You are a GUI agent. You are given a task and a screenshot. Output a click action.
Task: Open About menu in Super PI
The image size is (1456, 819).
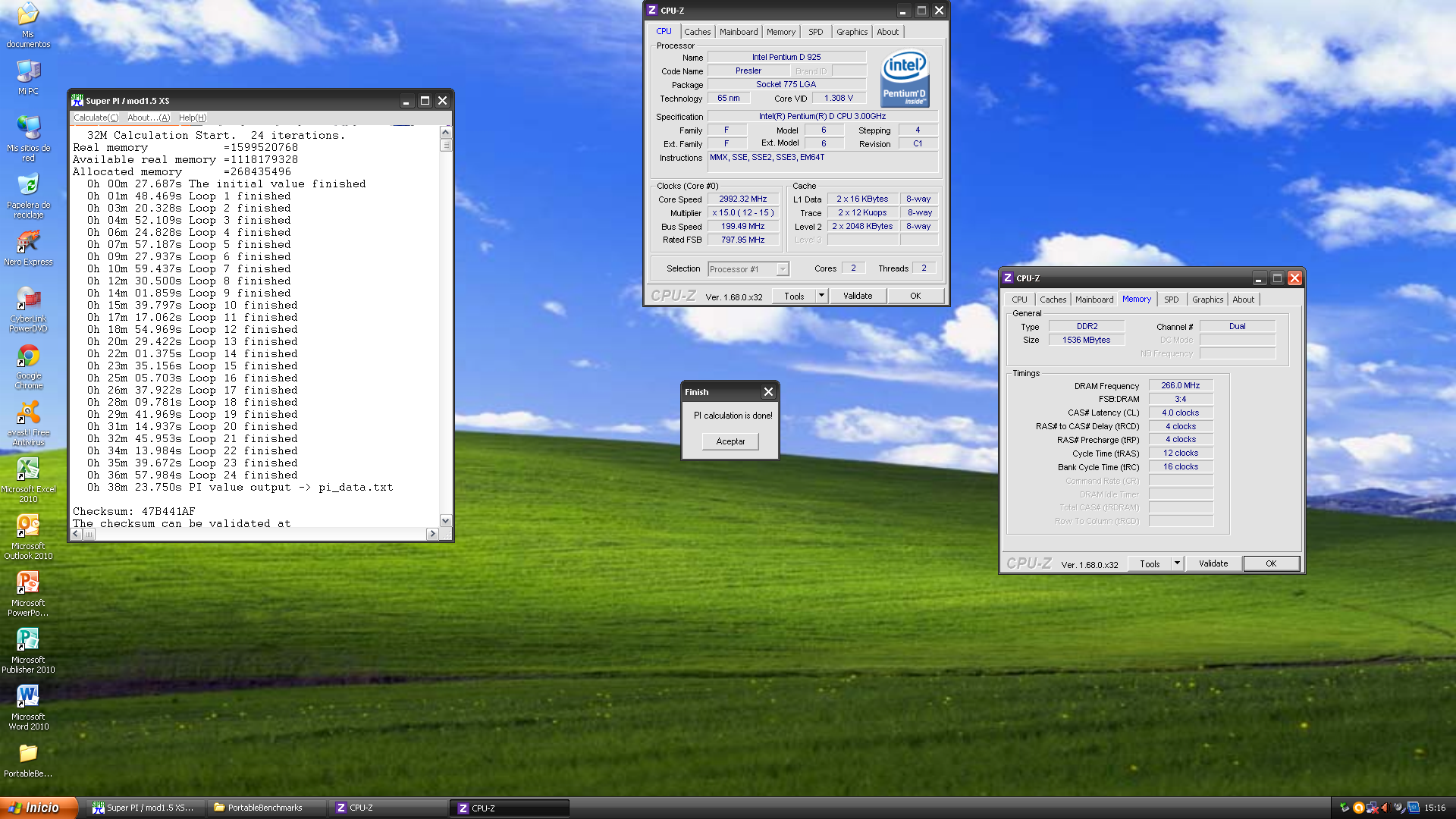pyautogui.click(x=149, y=118)
